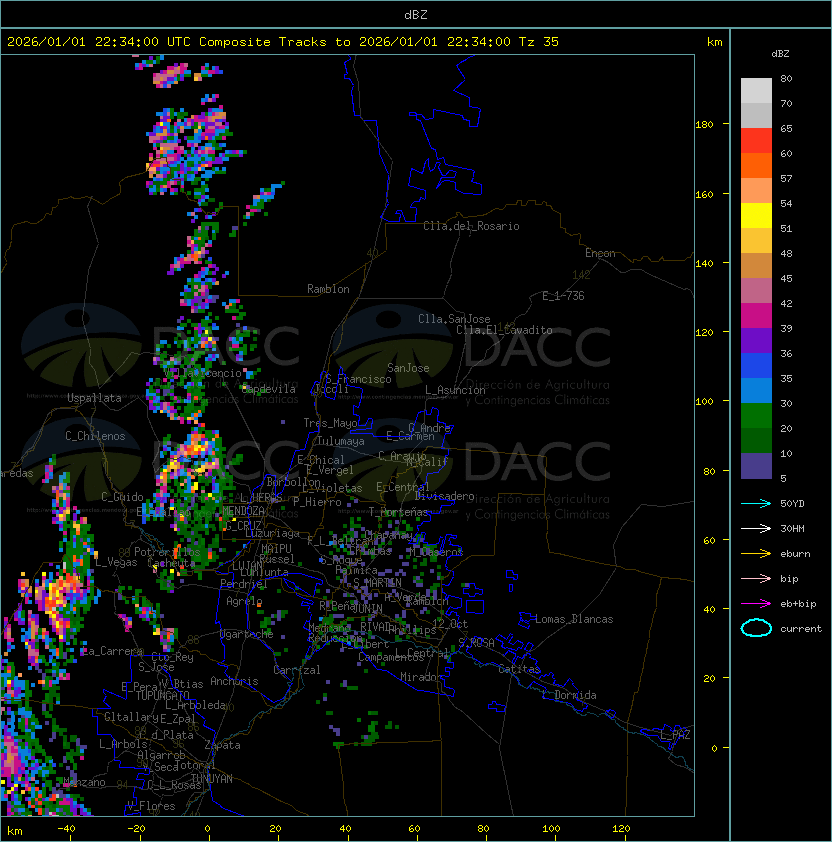Viewport: 832px width, 842px height.
Task: Select the bright green 20-30 dBZ band
Action: [756, 416]
